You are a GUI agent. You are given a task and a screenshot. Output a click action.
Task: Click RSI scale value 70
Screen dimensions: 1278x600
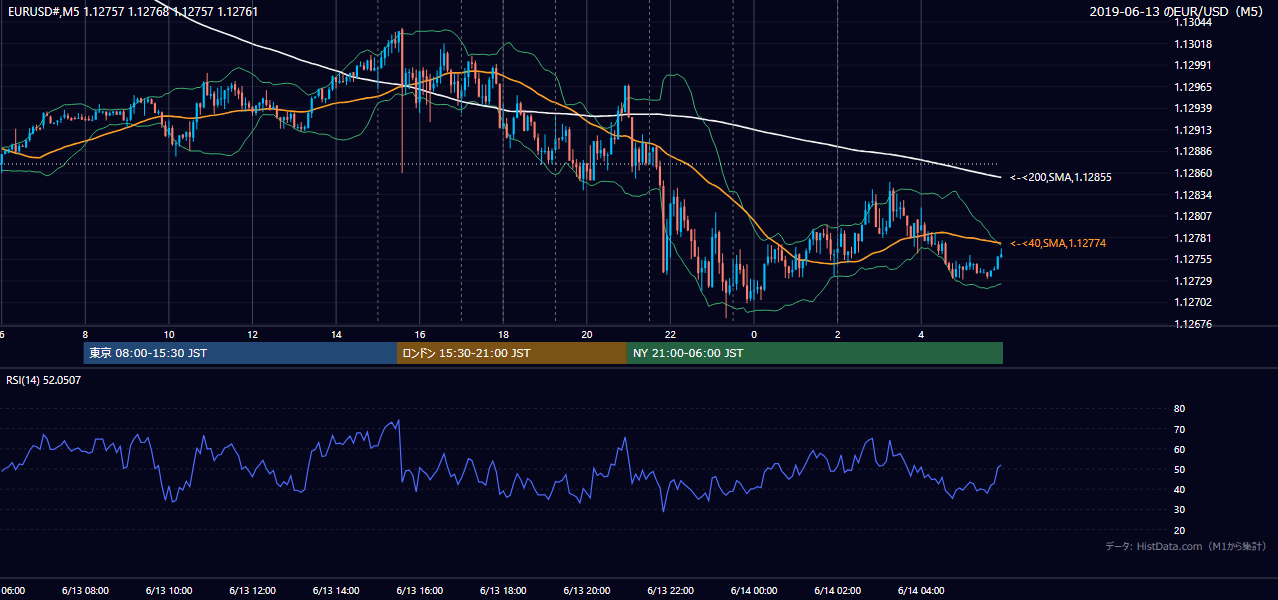tap(1179, 429)
